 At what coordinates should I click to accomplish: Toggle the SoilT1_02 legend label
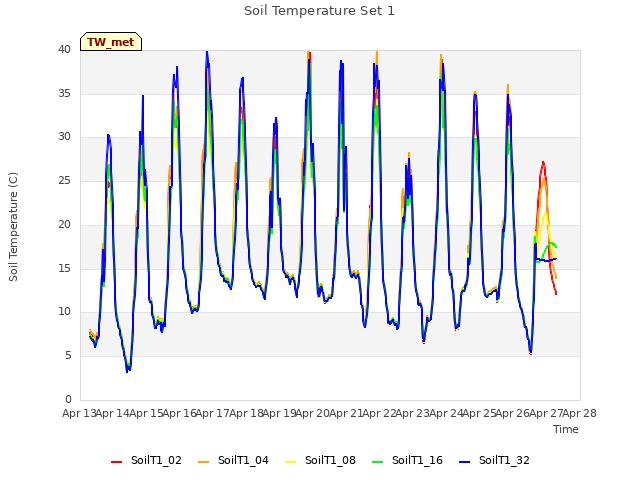pos(156,460)
